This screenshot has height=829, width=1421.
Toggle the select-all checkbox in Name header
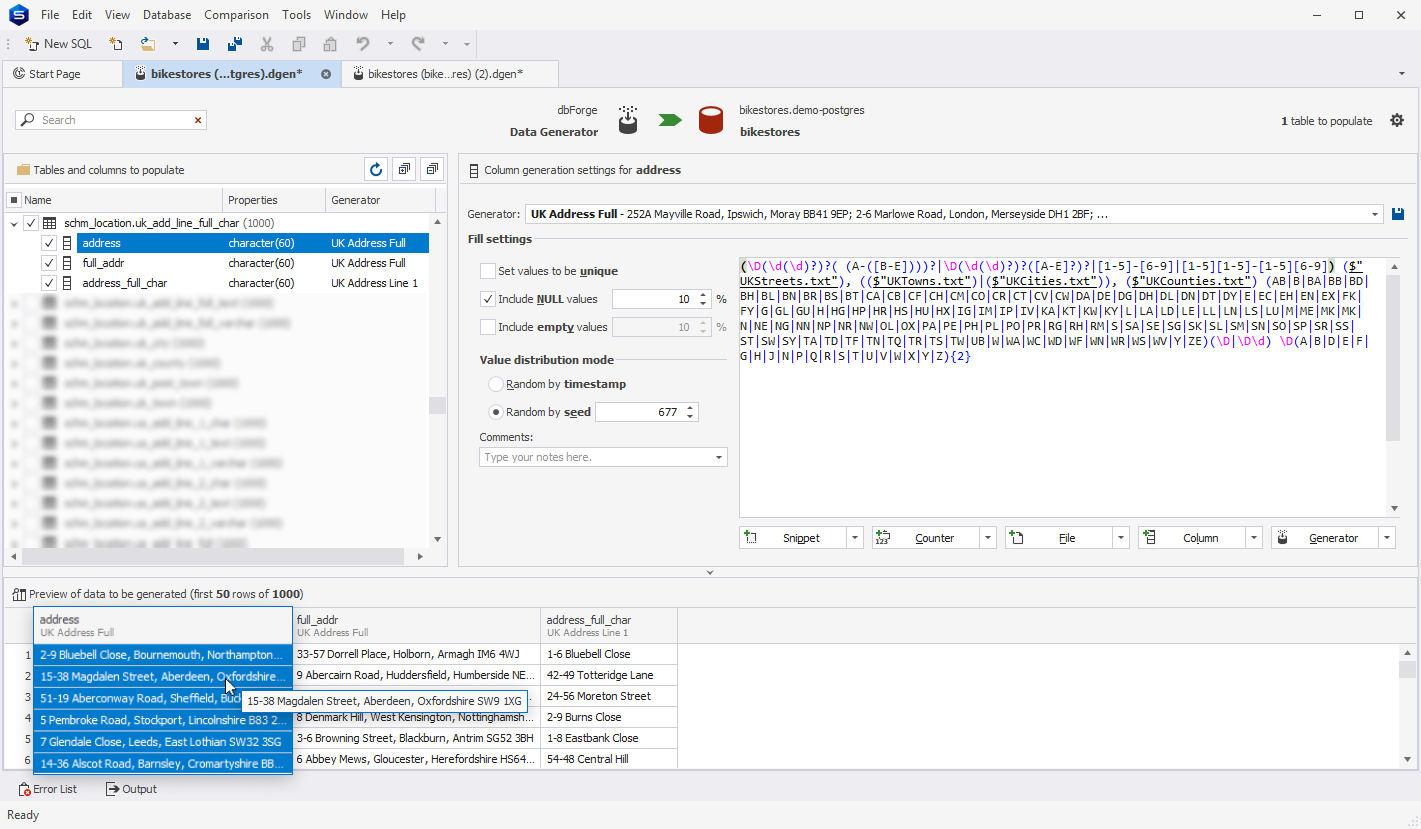click(x=14, y=200)
